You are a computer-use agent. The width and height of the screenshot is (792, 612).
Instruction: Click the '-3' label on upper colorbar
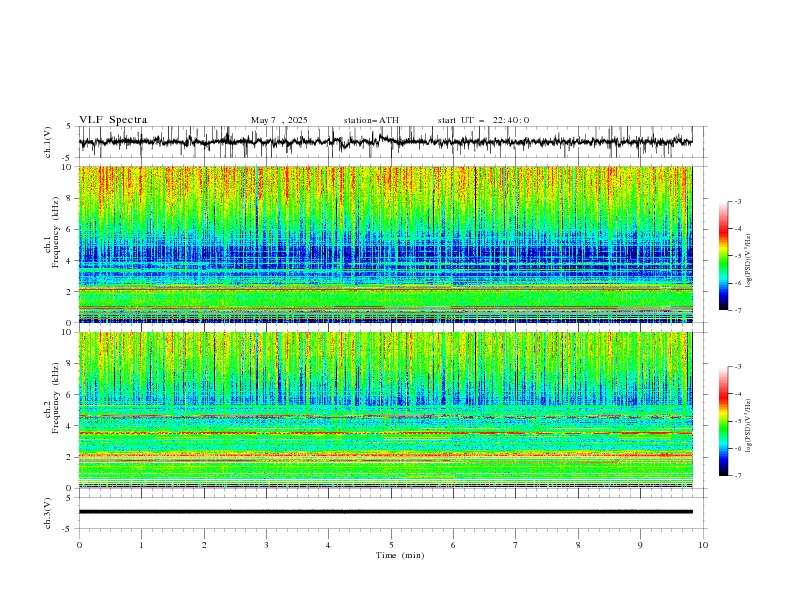tap(738, 201)
